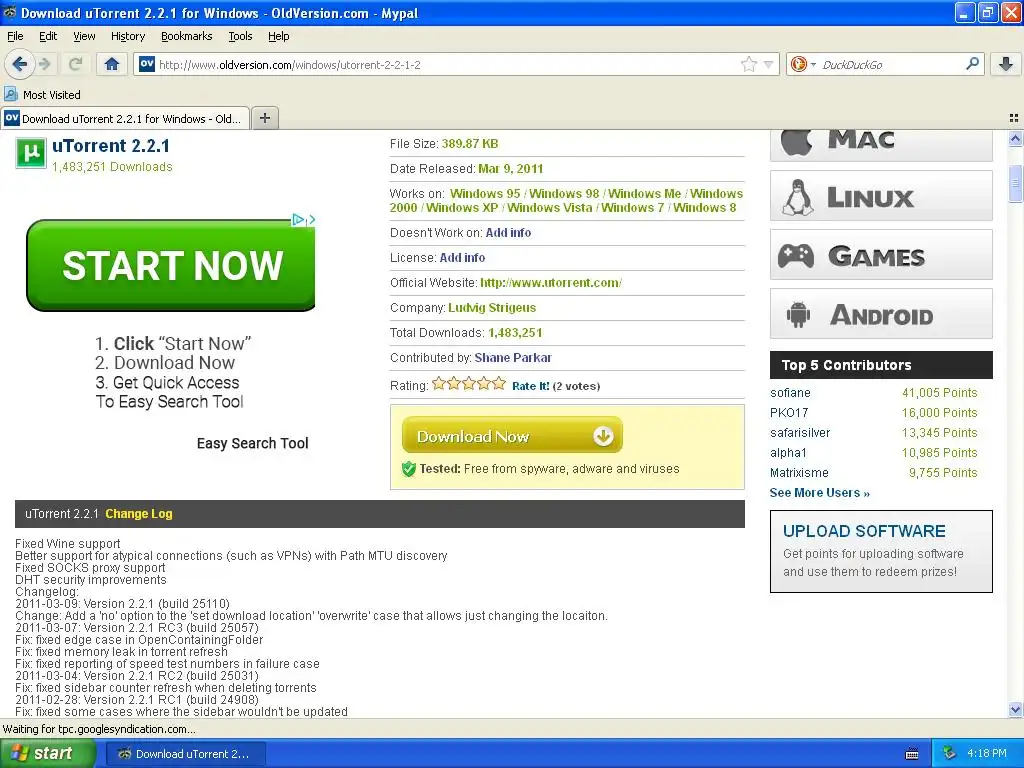This screenshot has height=768, width=1024.
Task: Open contributor Matrixisme's profile
Action: click(799, 473)
